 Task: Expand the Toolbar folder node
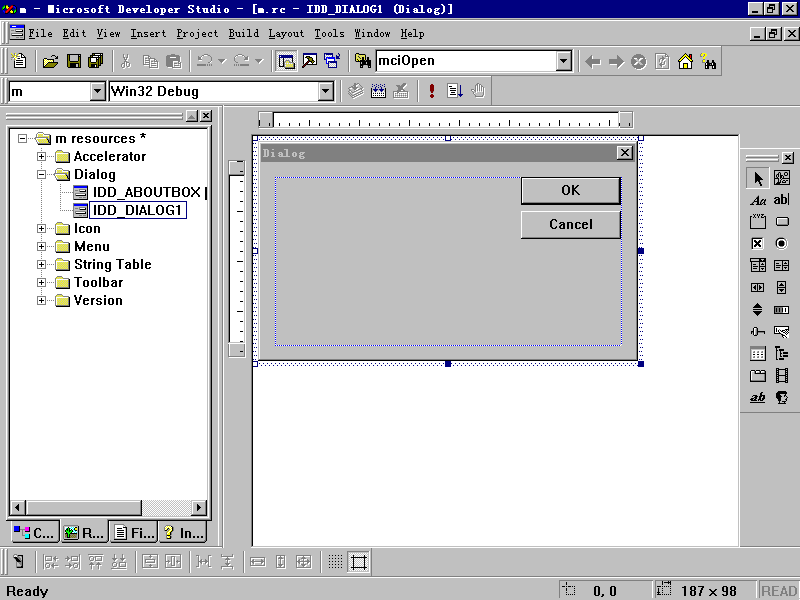coord(41,283)
